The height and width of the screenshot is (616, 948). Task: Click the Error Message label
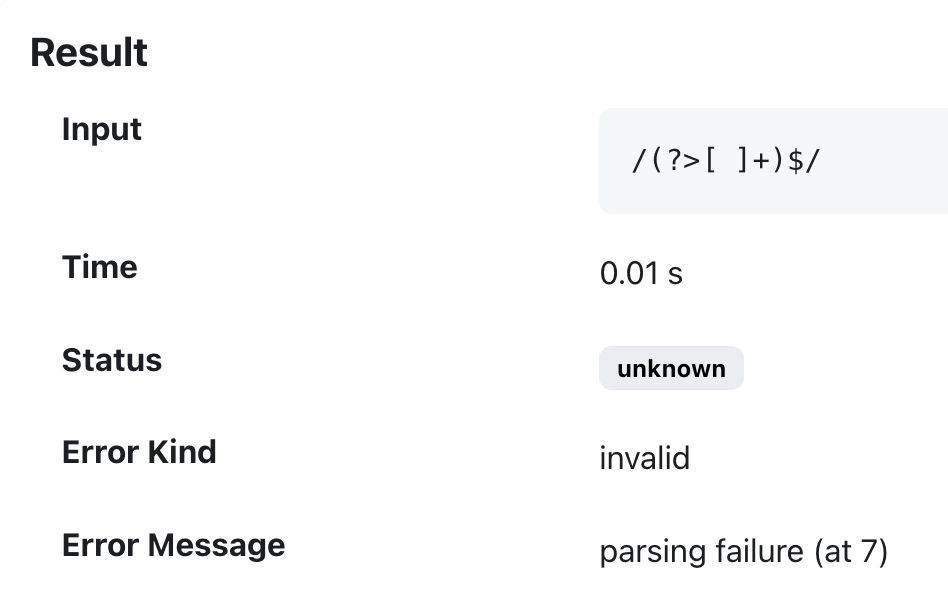173,545
